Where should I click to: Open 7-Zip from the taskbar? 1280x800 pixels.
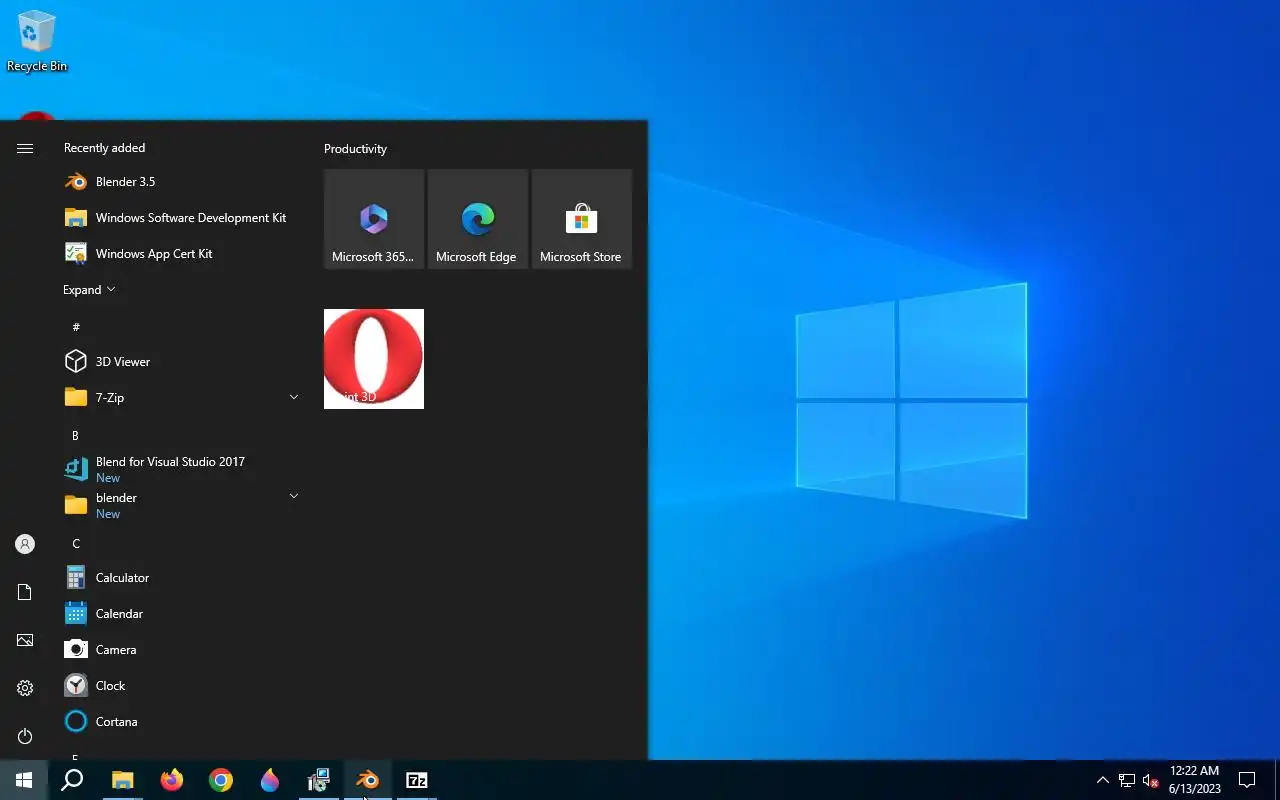click(x=417, y=780)
